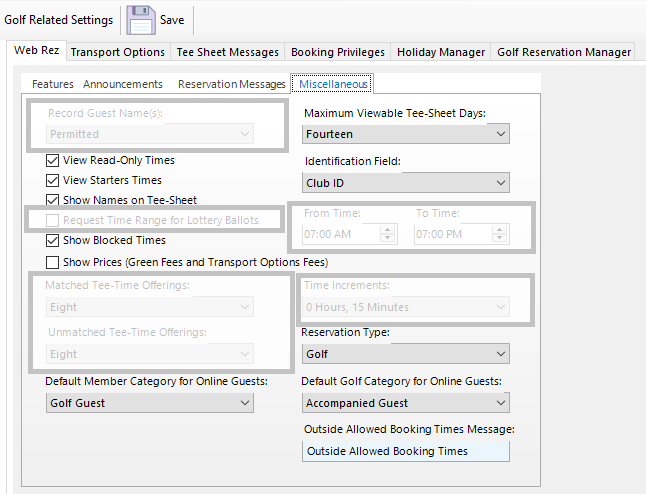This screenshot has width=646, height=494.
Task: Uncheck Show Names on Tee-Sheet
Action: pyautogui.click(x=52, y=201)
